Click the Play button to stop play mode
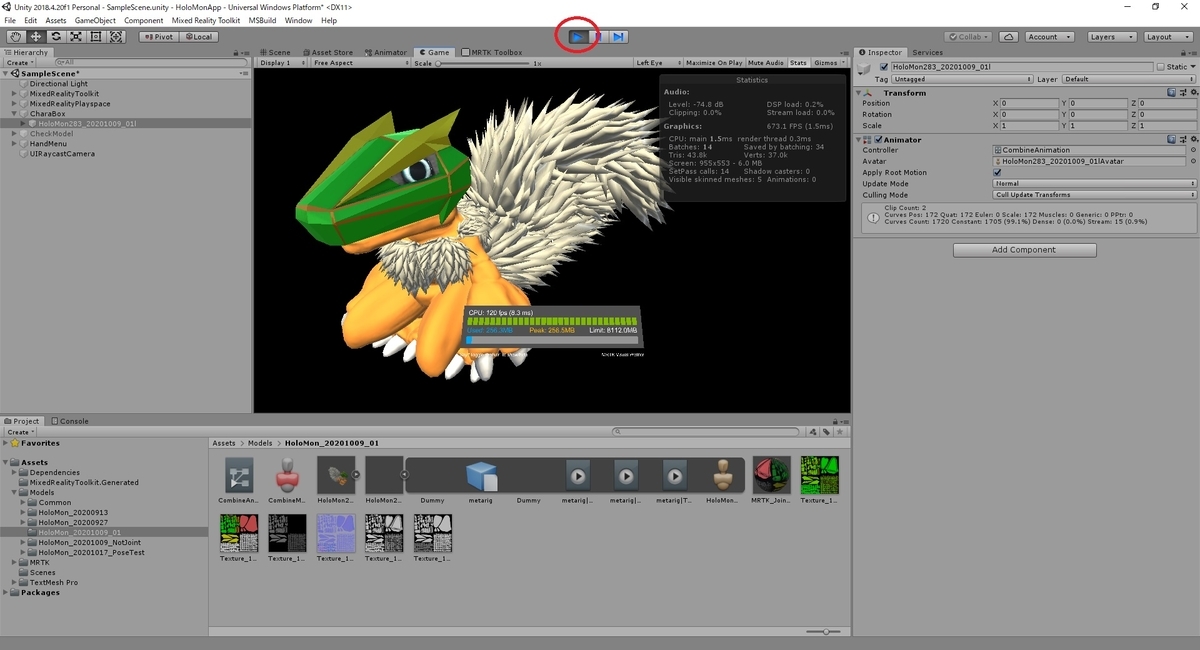Viewport: 1200px width, 650px height. (x=578, y=37)
